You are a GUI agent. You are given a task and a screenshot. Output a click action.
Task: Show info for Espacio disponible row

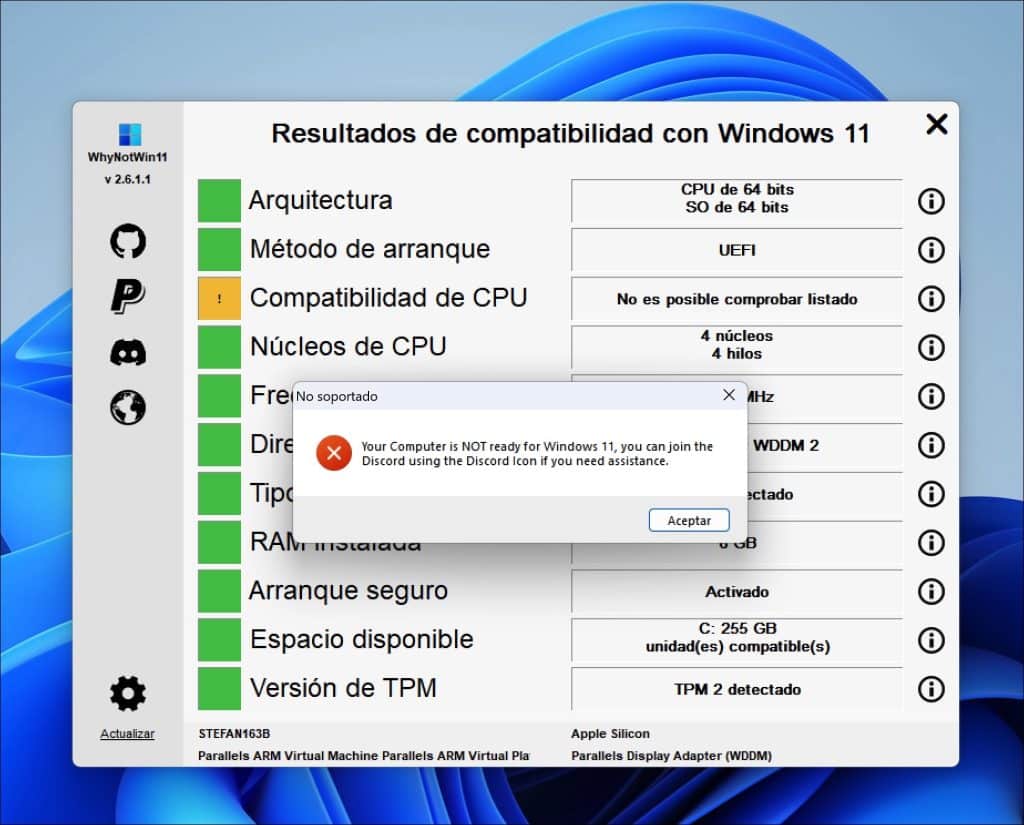click(931, 640)
